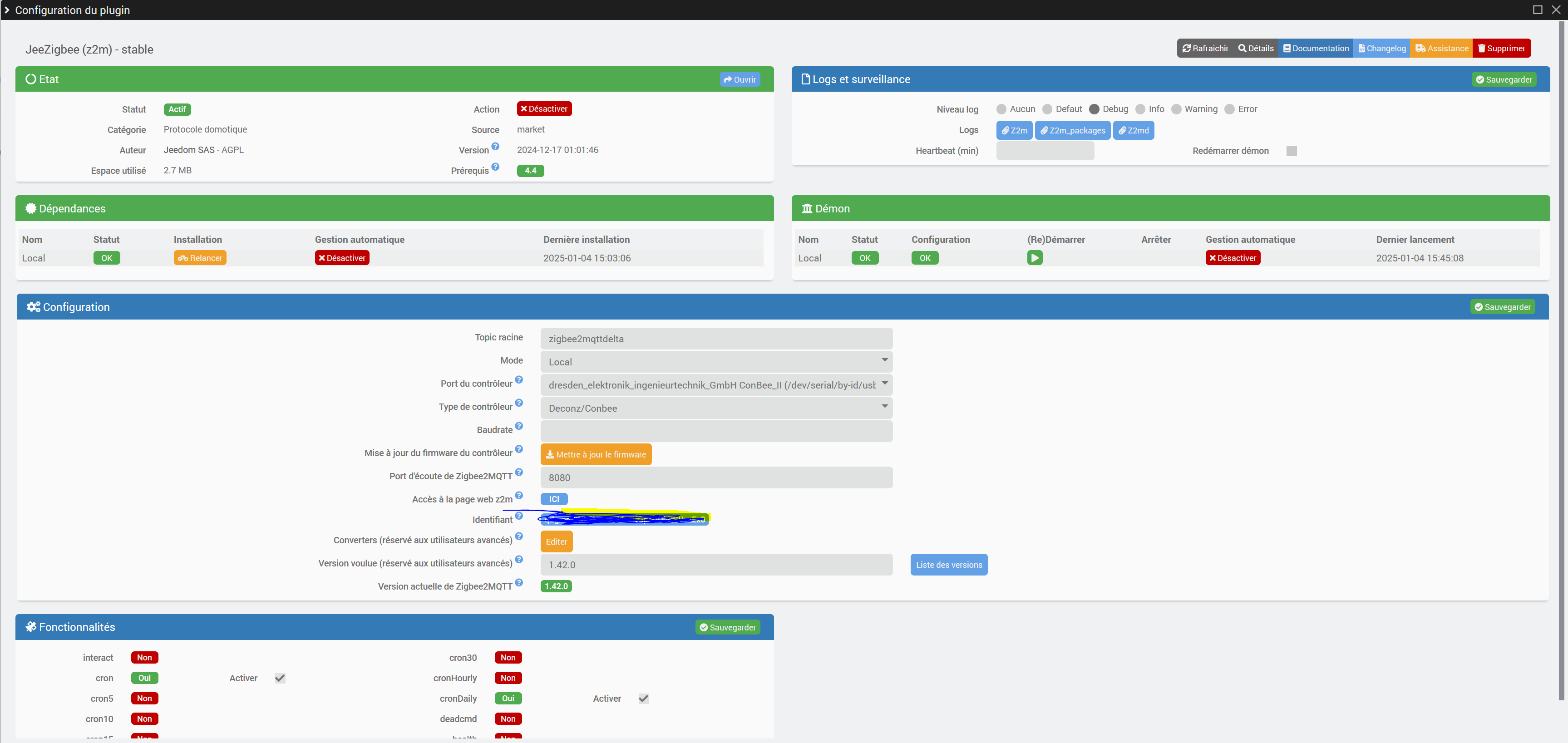Click the Fonctionnalités puzzle icon
Image resolution: width=1568 pixels, height=743 pixels.
tap(30, 627)
